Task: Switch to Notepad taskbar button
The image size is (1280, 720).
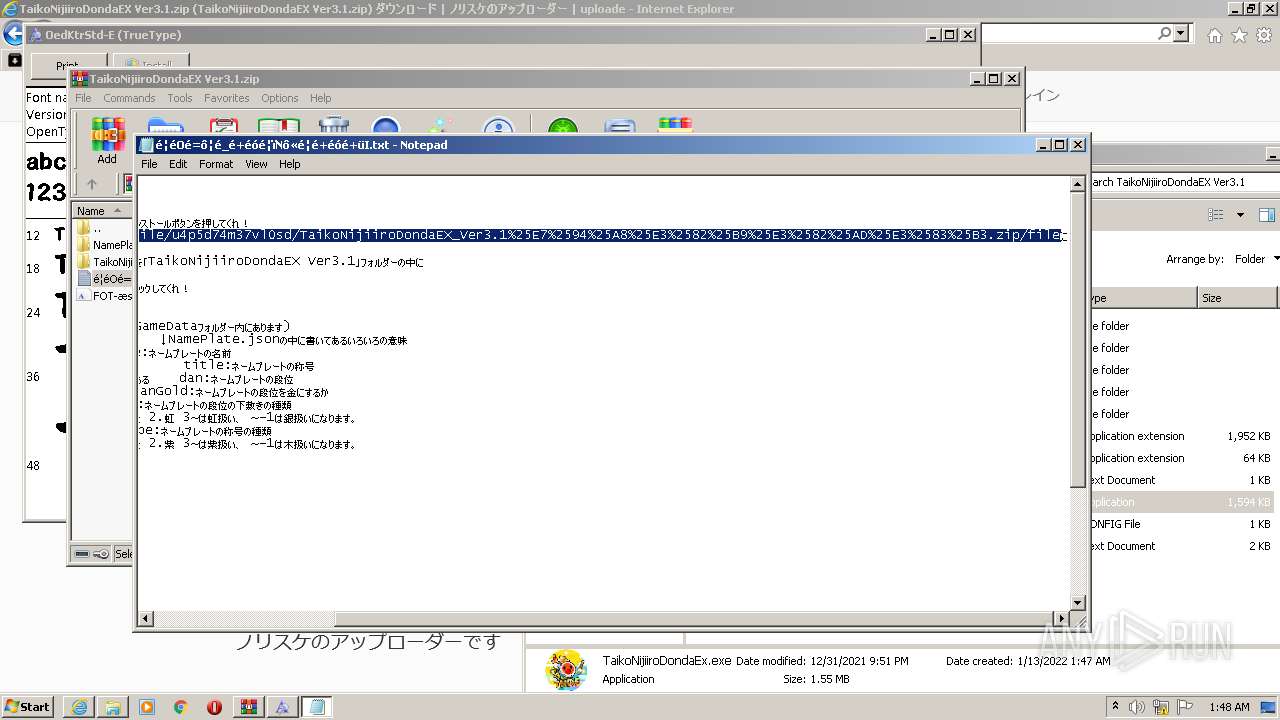Action: pos(317,707)
